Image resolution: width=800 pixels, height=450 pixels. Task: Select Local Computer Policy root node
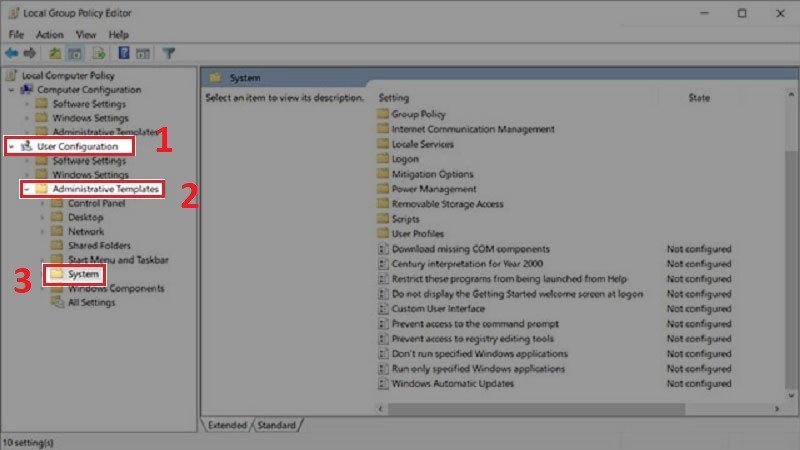pyautogui.click(x=67, y=76)
